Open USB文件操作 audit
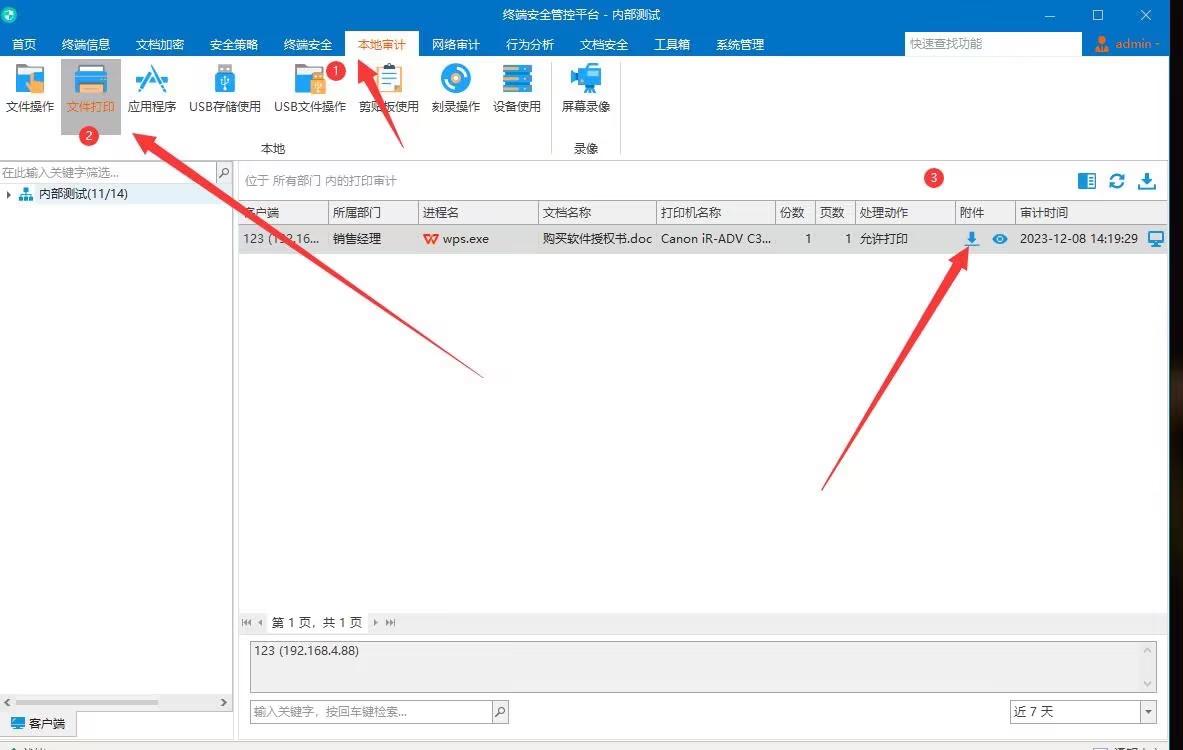 [x=310, y=90]
